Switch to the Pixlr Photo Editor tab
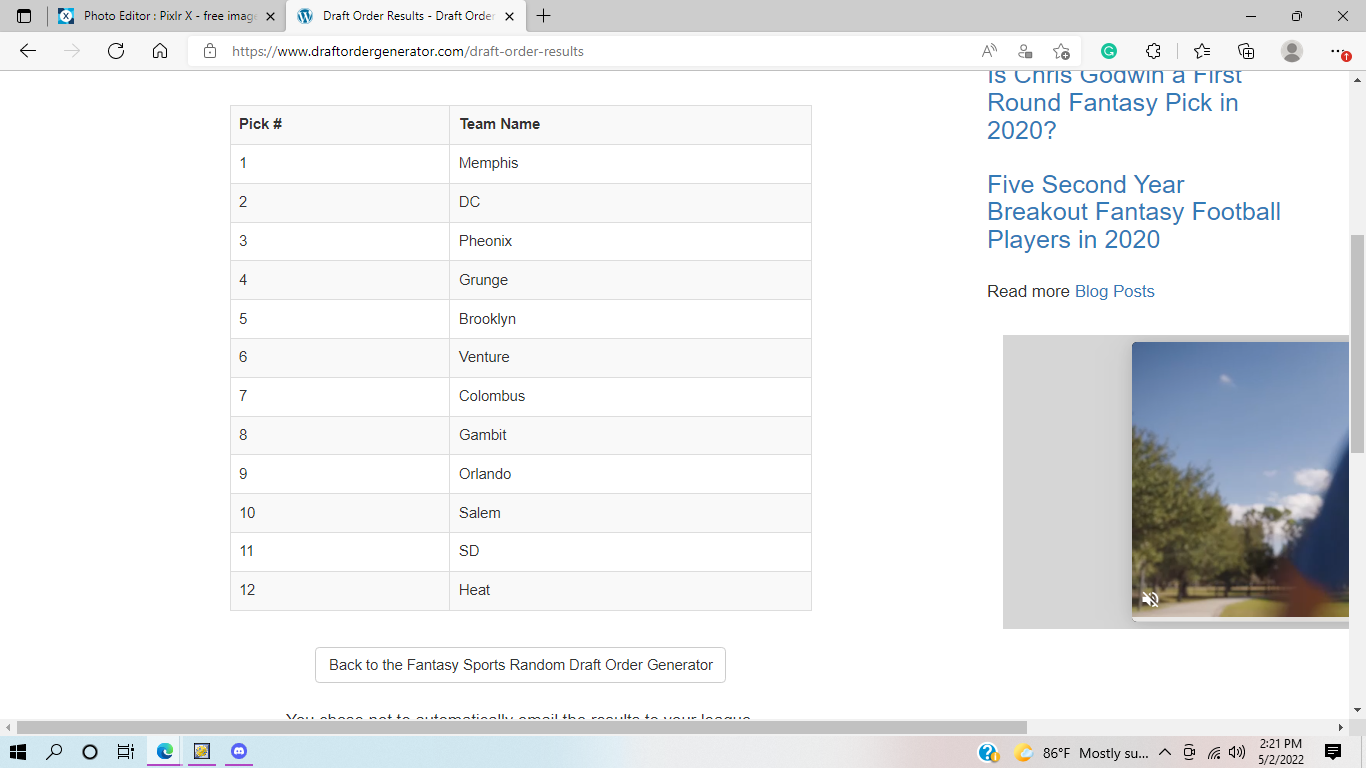1366x768 pixels. coord(160,16)
